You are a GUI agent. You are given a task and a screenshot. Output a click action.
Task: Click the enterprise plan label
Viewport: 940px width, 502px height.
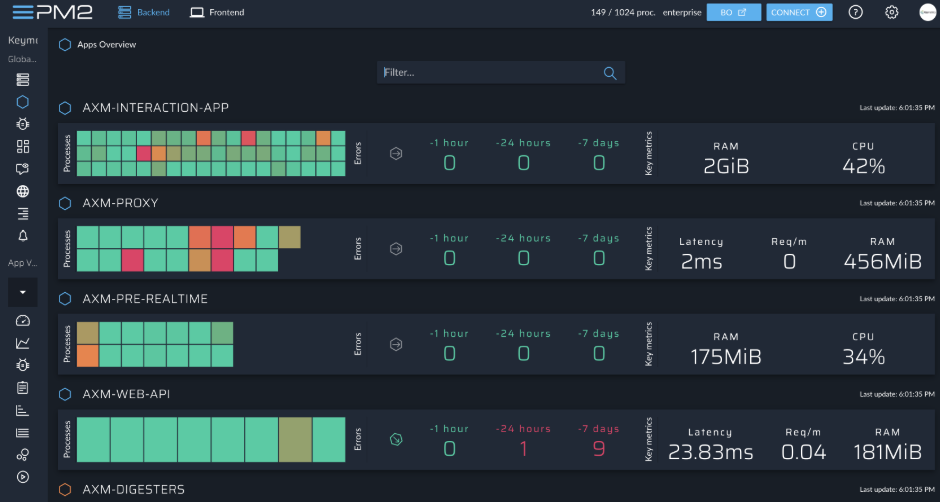tap(682, 12)
